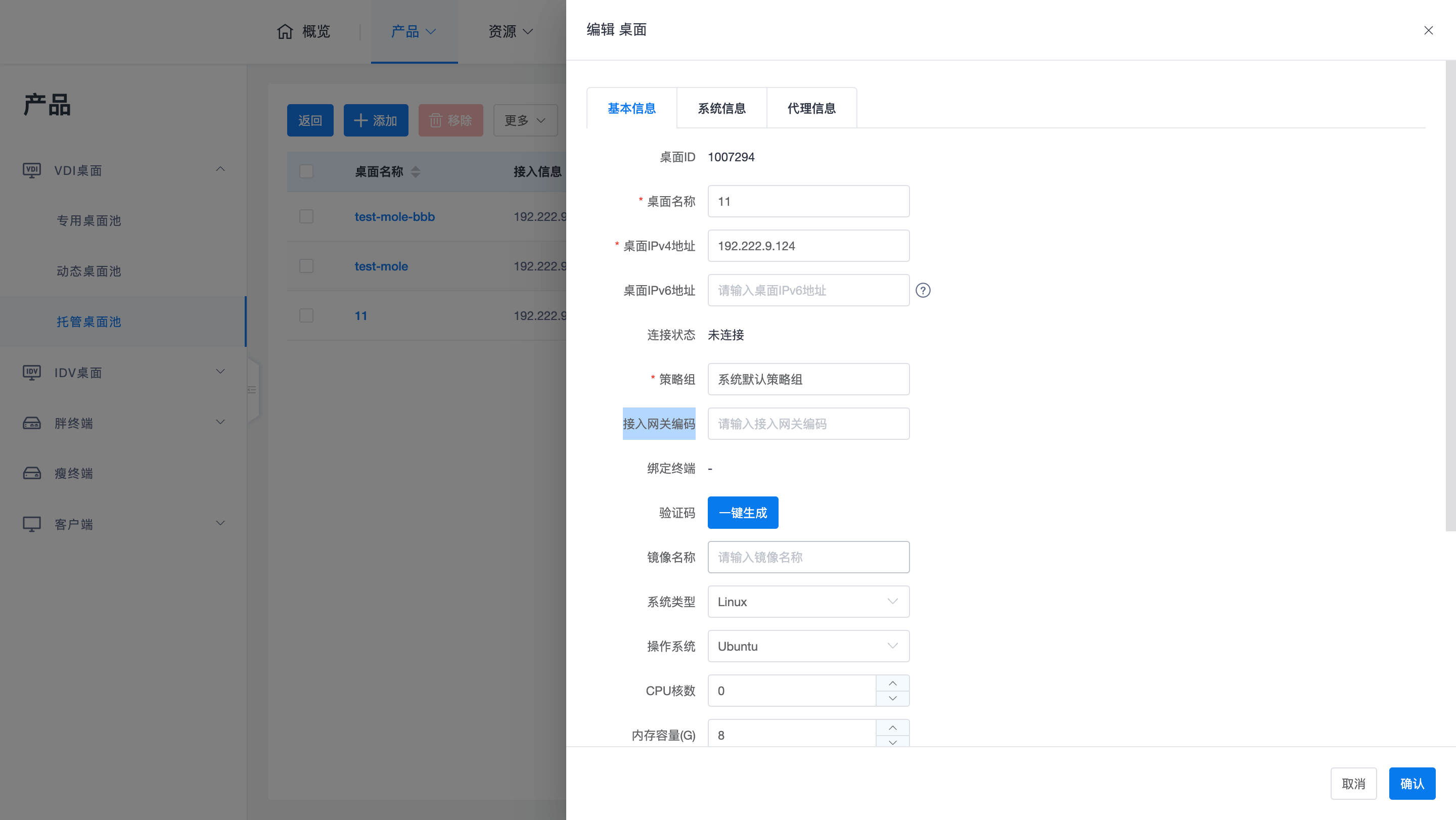Switch to the 系统信息 tab
Screen dimensions: 1456x820
721,109
